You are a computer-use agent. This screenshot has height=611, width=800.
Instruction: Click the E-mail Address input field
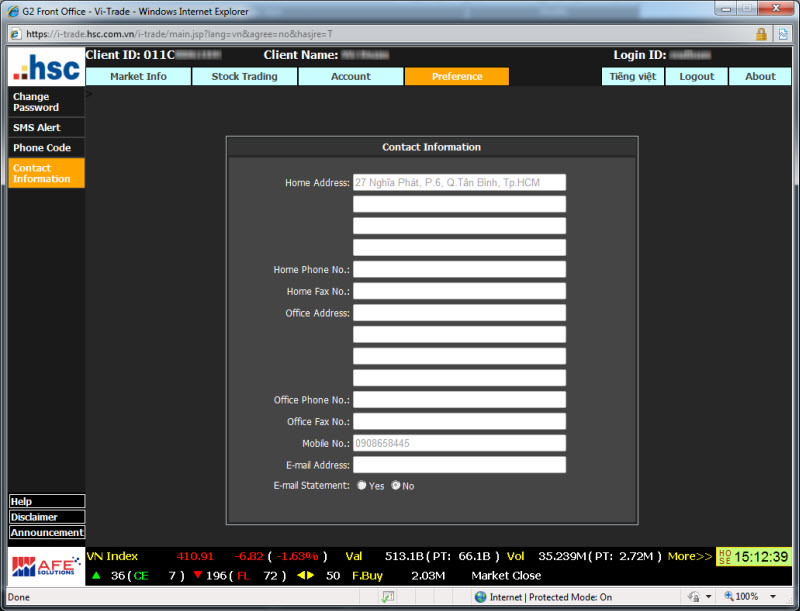tap(459, 465)
